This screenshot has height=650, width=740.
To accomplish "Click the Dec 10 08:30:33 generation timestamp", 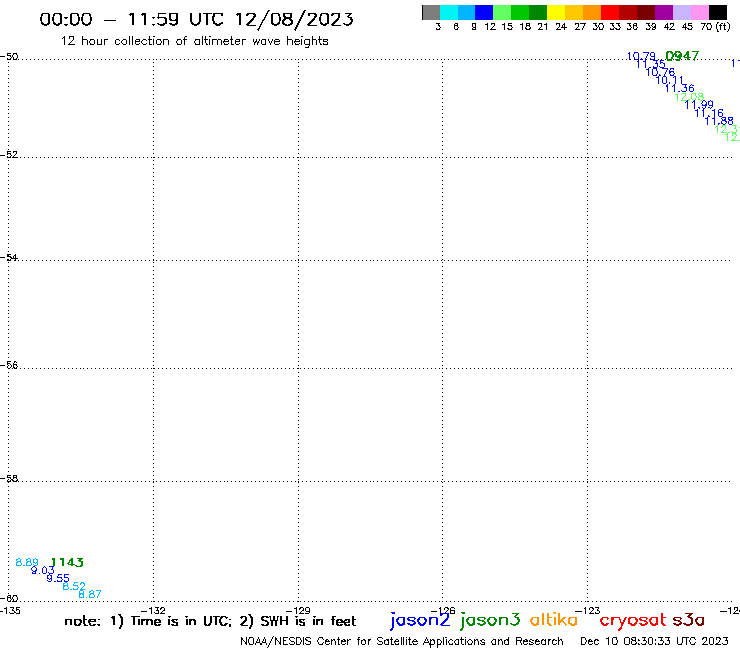I will pos(654,641).
